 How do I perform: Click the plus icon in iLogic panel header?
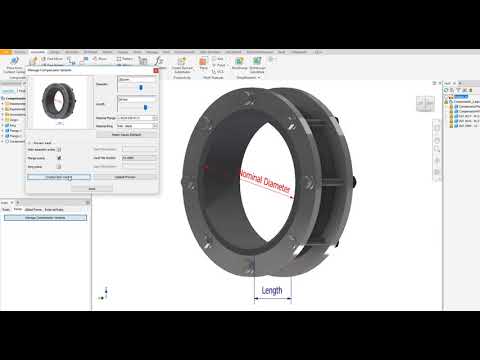click(x=18, y=202)
